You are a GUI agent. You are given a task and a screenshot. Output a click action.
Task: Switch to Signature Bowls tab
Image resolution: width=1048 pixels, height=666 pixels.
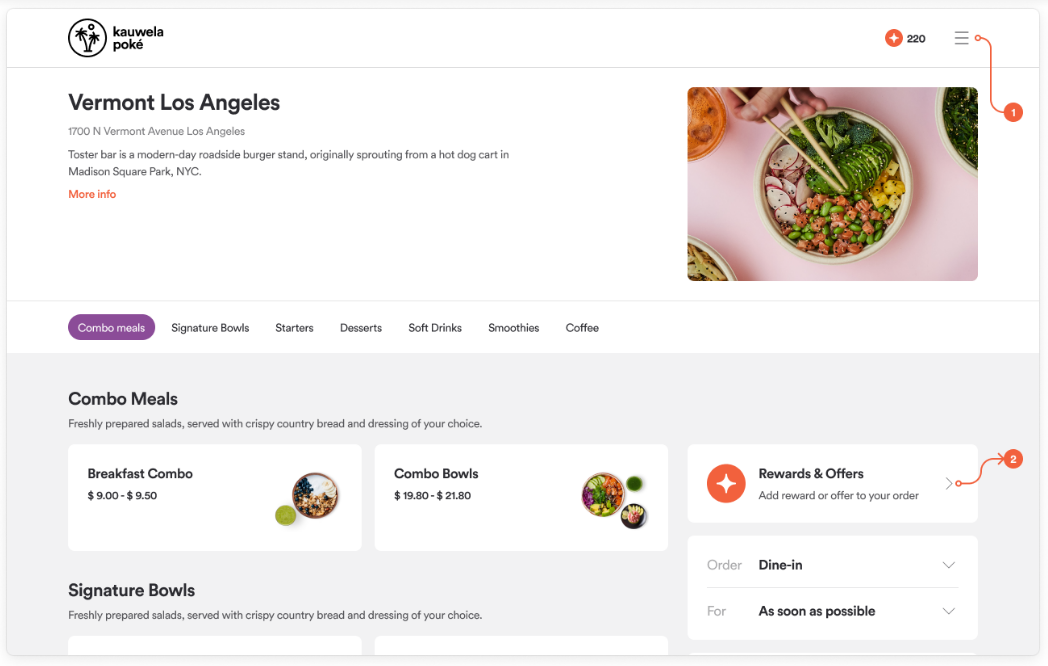(x=210, y=328)
